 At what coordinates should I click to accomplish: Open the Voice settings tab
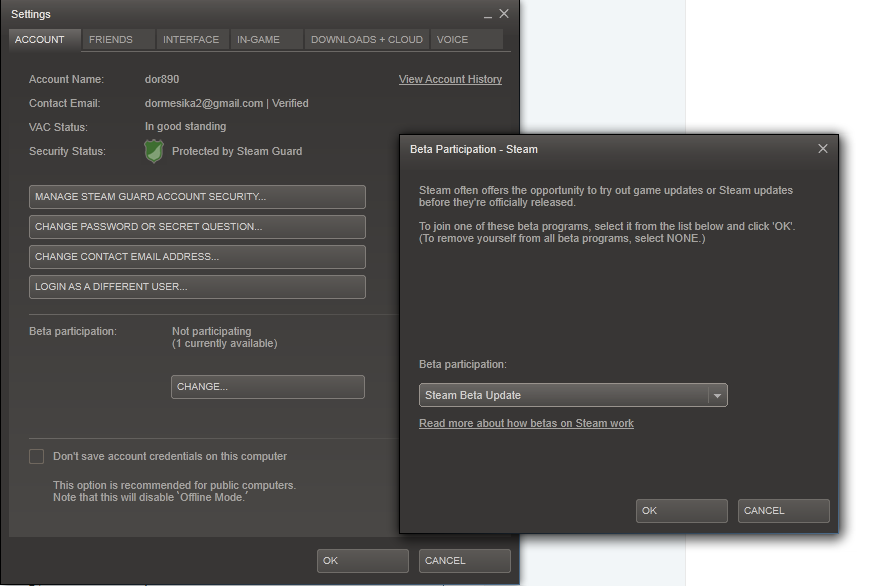tap(452, 40)
